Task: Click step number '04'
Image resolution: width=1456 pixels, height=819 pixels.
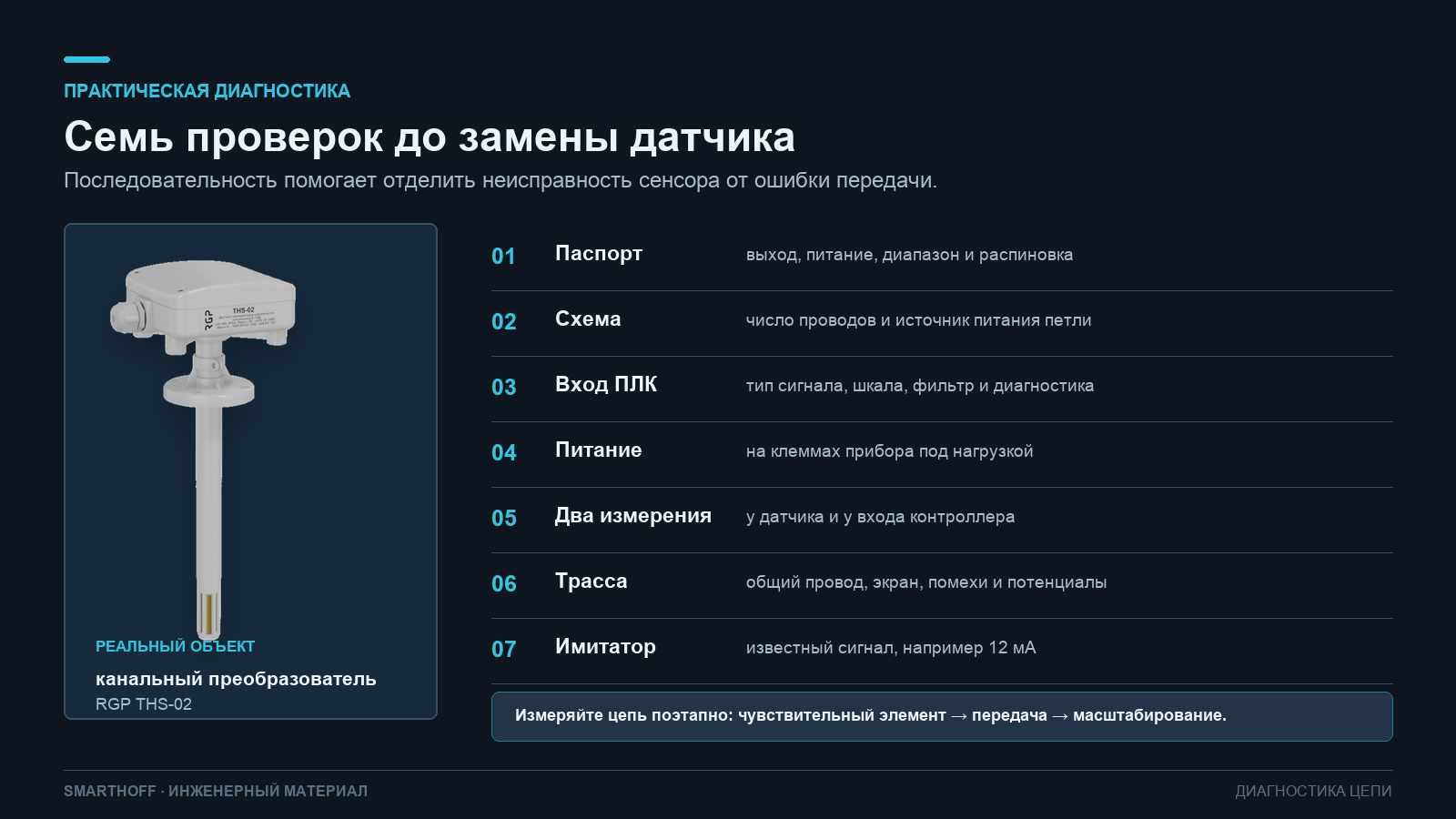Action: (x=503, y=452)
